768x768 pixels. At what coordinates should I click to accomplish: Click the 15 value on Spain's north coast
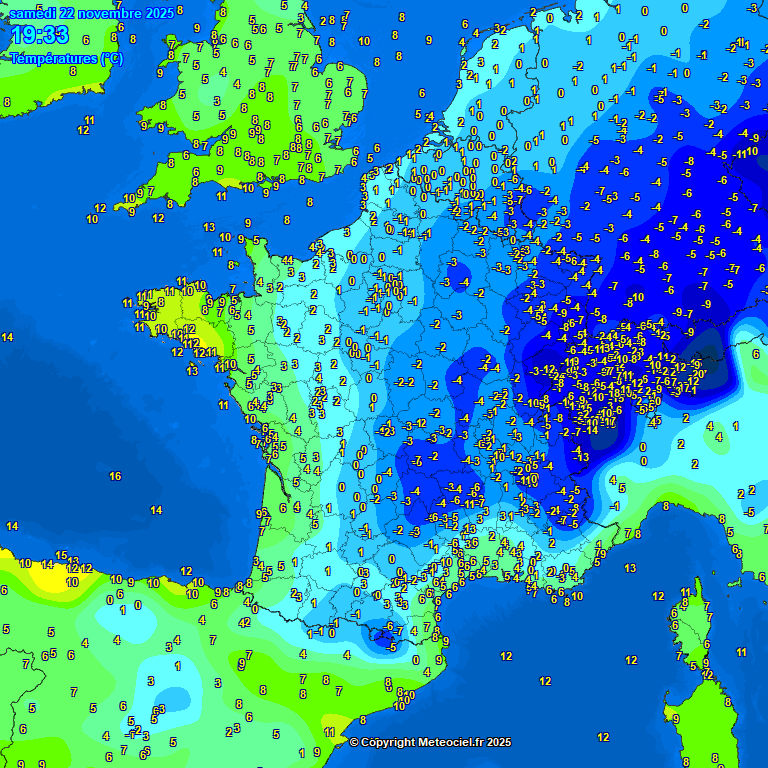[x=61, y=556]
